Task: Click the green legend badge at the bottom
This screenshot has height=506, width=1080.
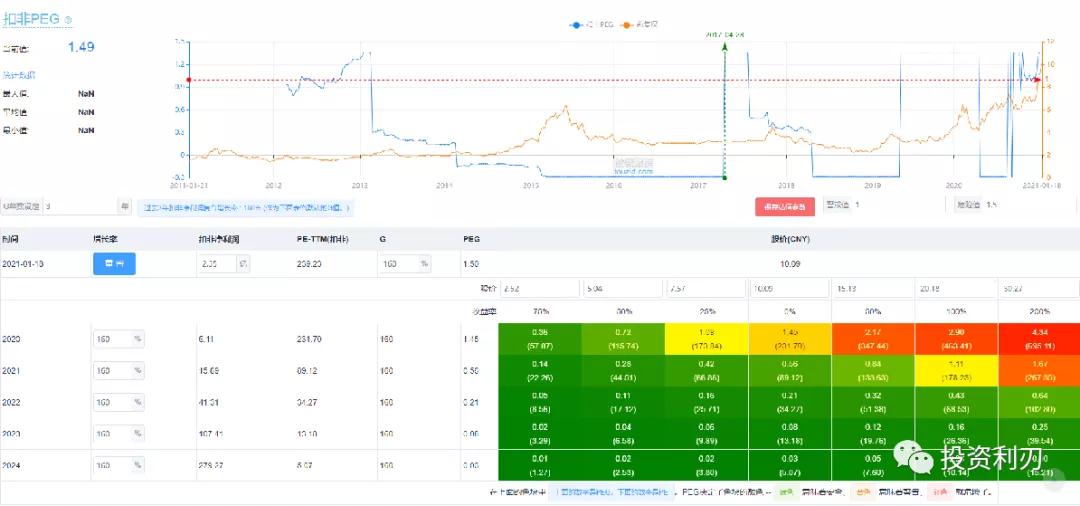Action: click(x=785, y=492)
